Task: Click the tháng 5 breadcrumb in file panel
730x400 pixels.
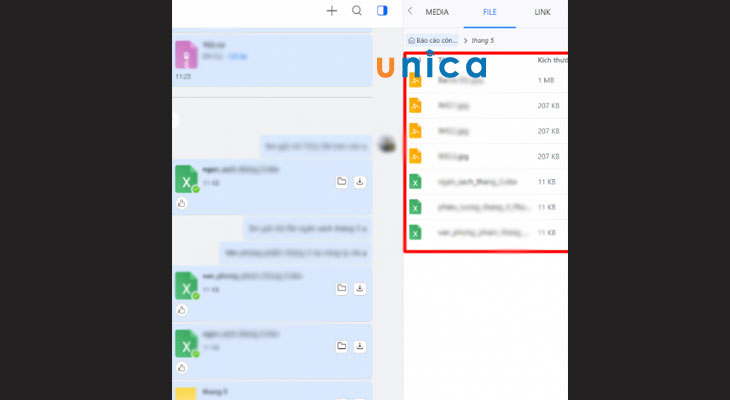Action: pos(483,41)
